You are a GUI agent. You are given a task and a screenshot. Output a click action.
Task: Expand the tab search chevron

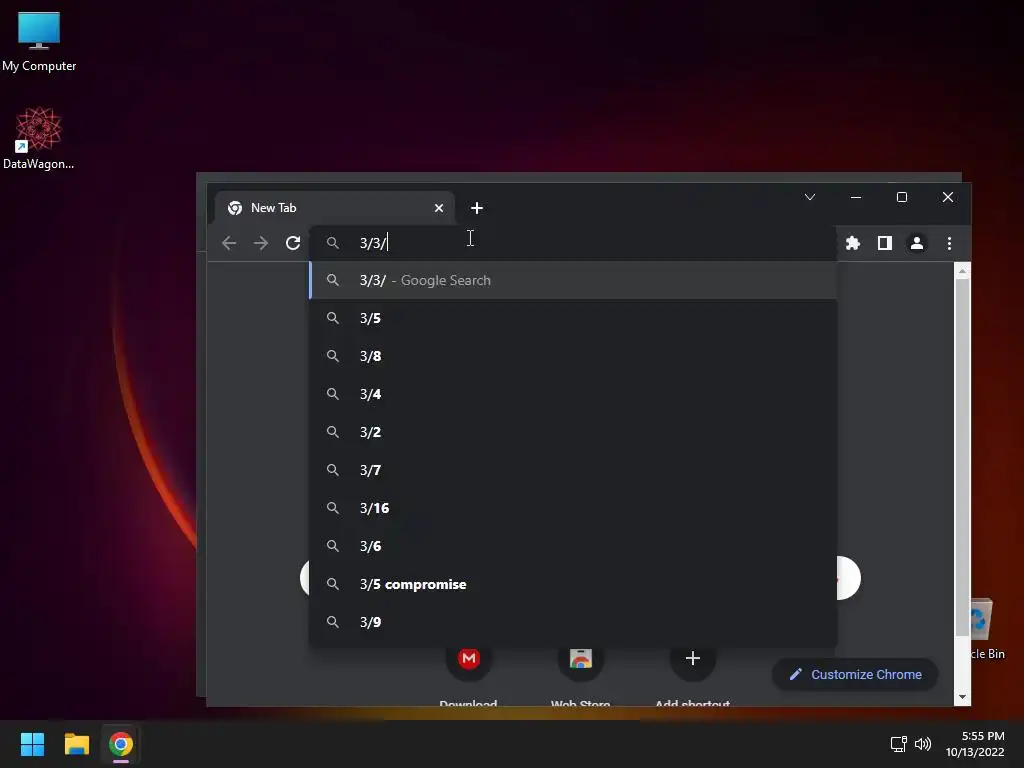click(x=810, y=197)
